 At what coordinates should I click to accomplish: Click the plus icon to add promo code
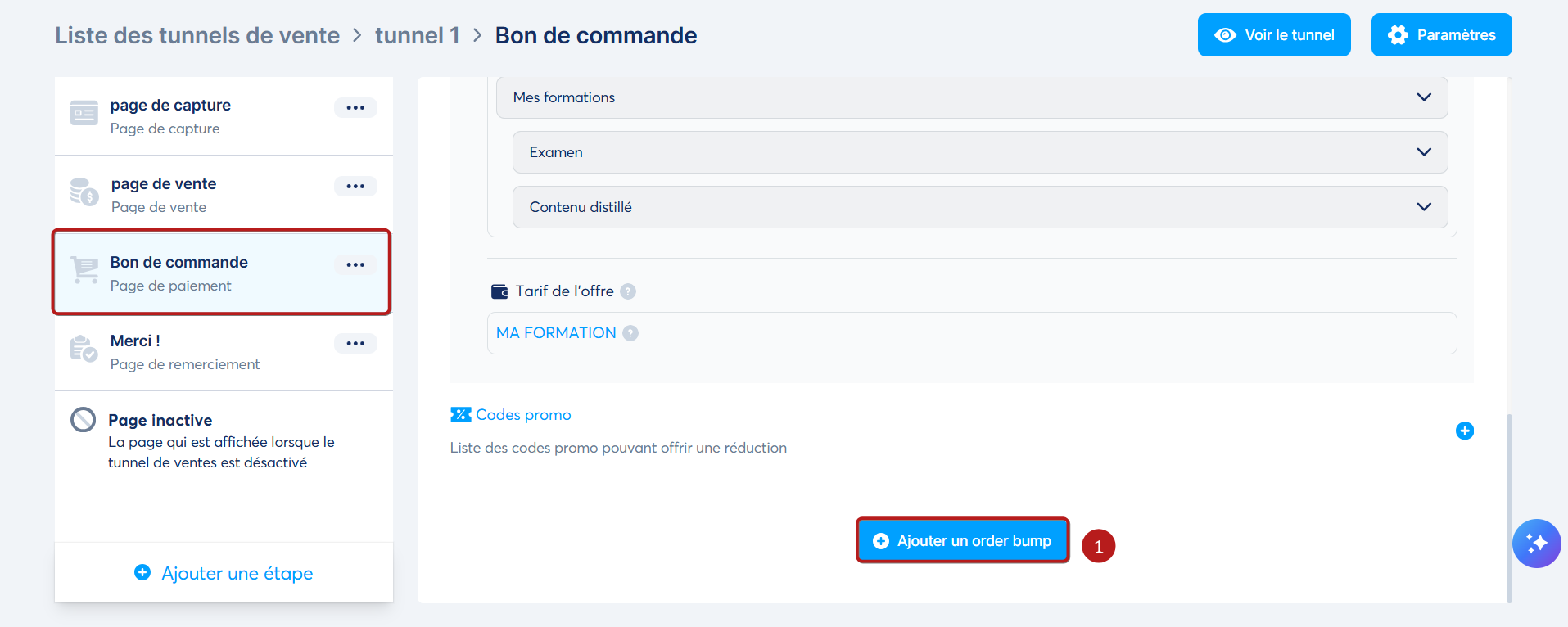click(1465, 431)
